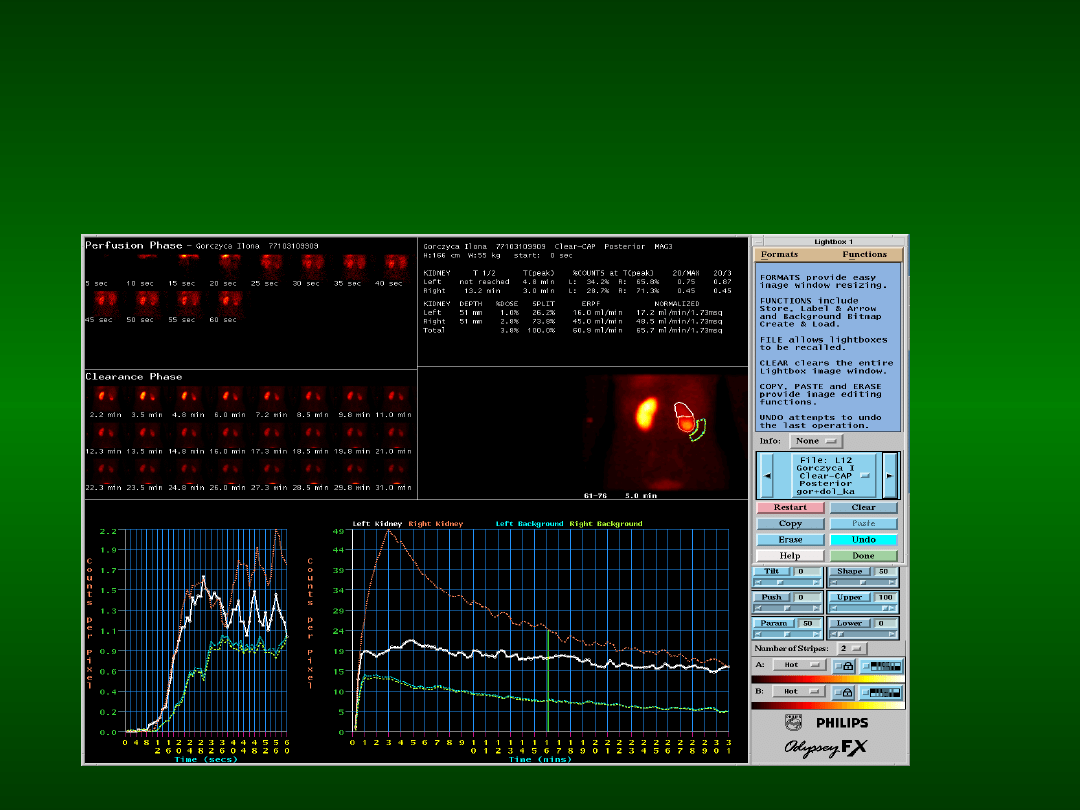Open the Formats menu
This screenshot has width=1080, height=810.
[x=779, y=255]
